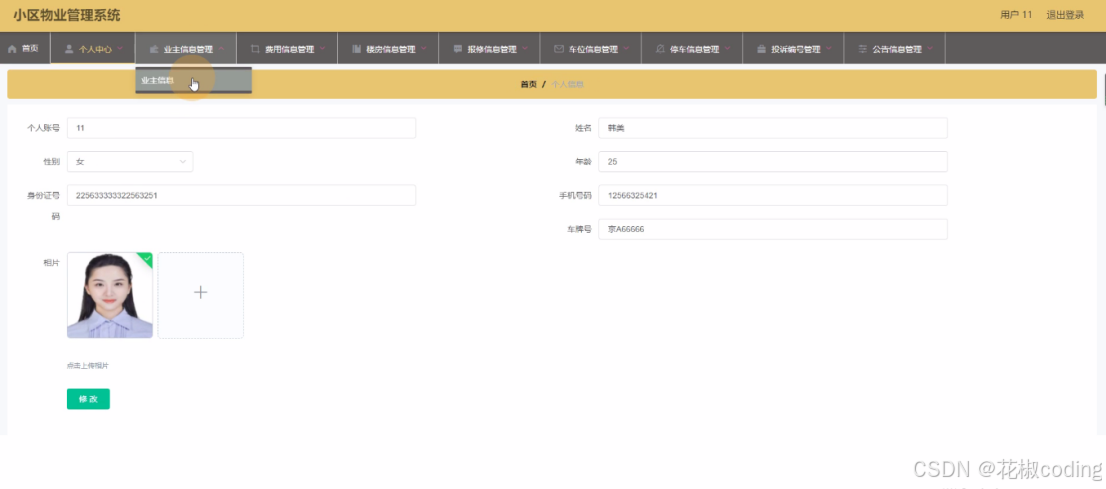Image resolution: width=1106 pixels, height=489 pixels.
Task: Open the 车位信息管理 menu label
Action: pos(593,49)
